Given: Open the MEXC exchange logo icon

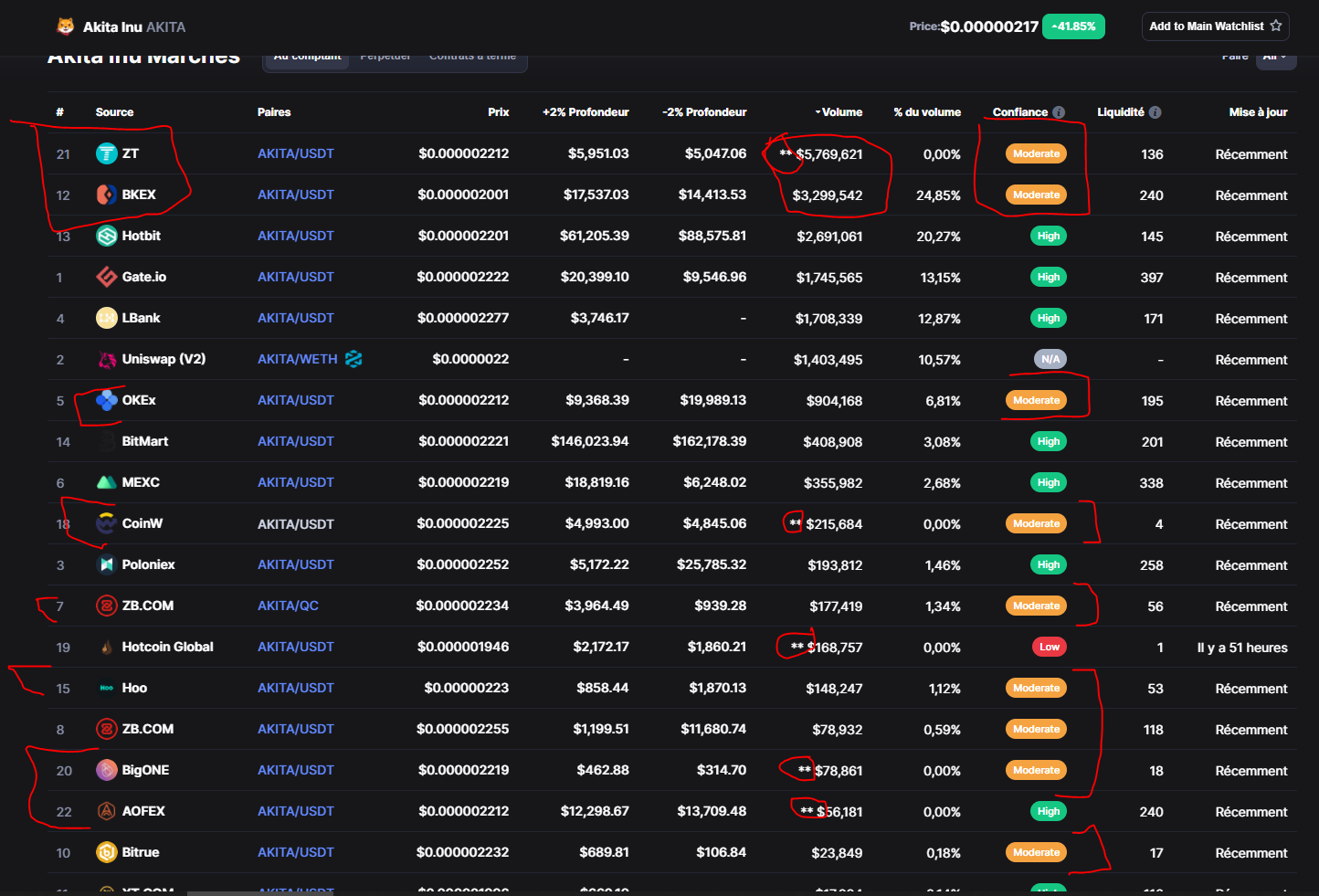Looking at the screenshot, I should pyautogui.click(x=107, y=482).
